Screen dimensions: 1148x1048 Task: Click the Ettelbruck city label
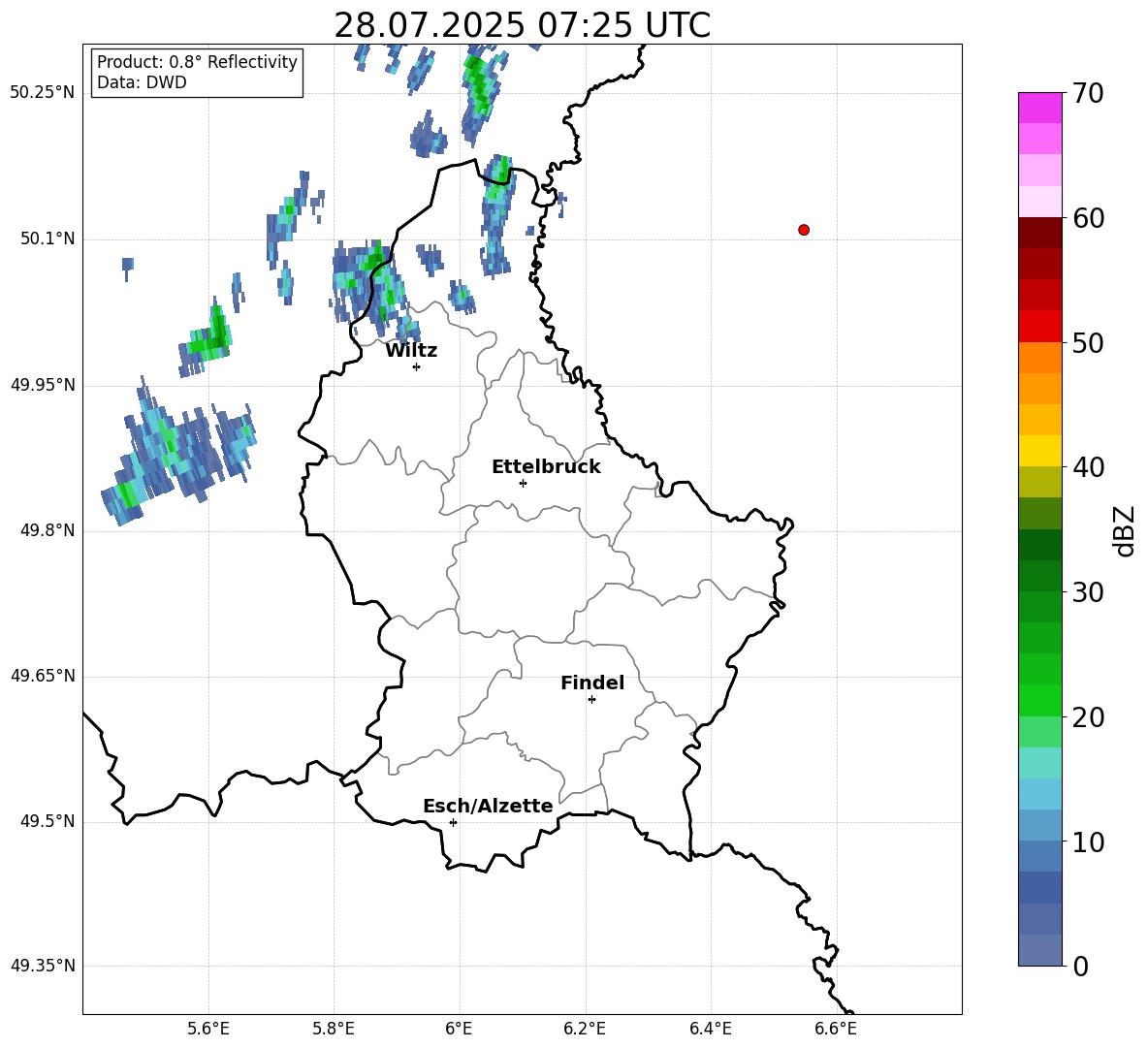[x=546, y=467]
